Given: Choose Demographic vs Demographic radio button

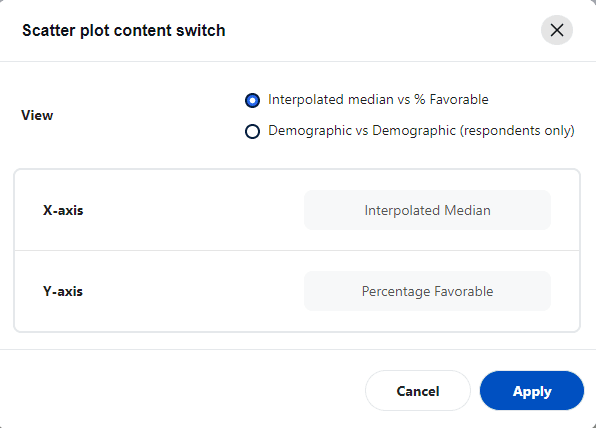Looking at the screenshot, I should [252, 132].
